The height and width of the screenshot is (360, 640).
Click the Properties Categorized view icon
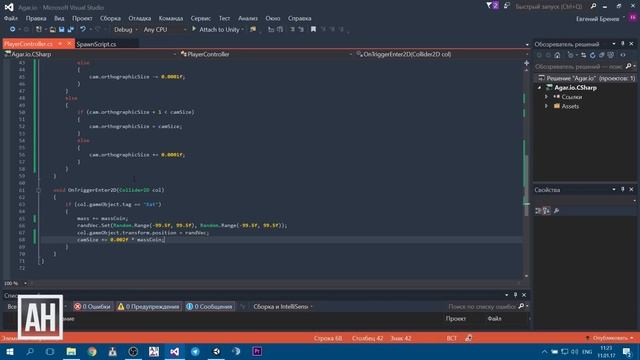[x=538, y=211]
